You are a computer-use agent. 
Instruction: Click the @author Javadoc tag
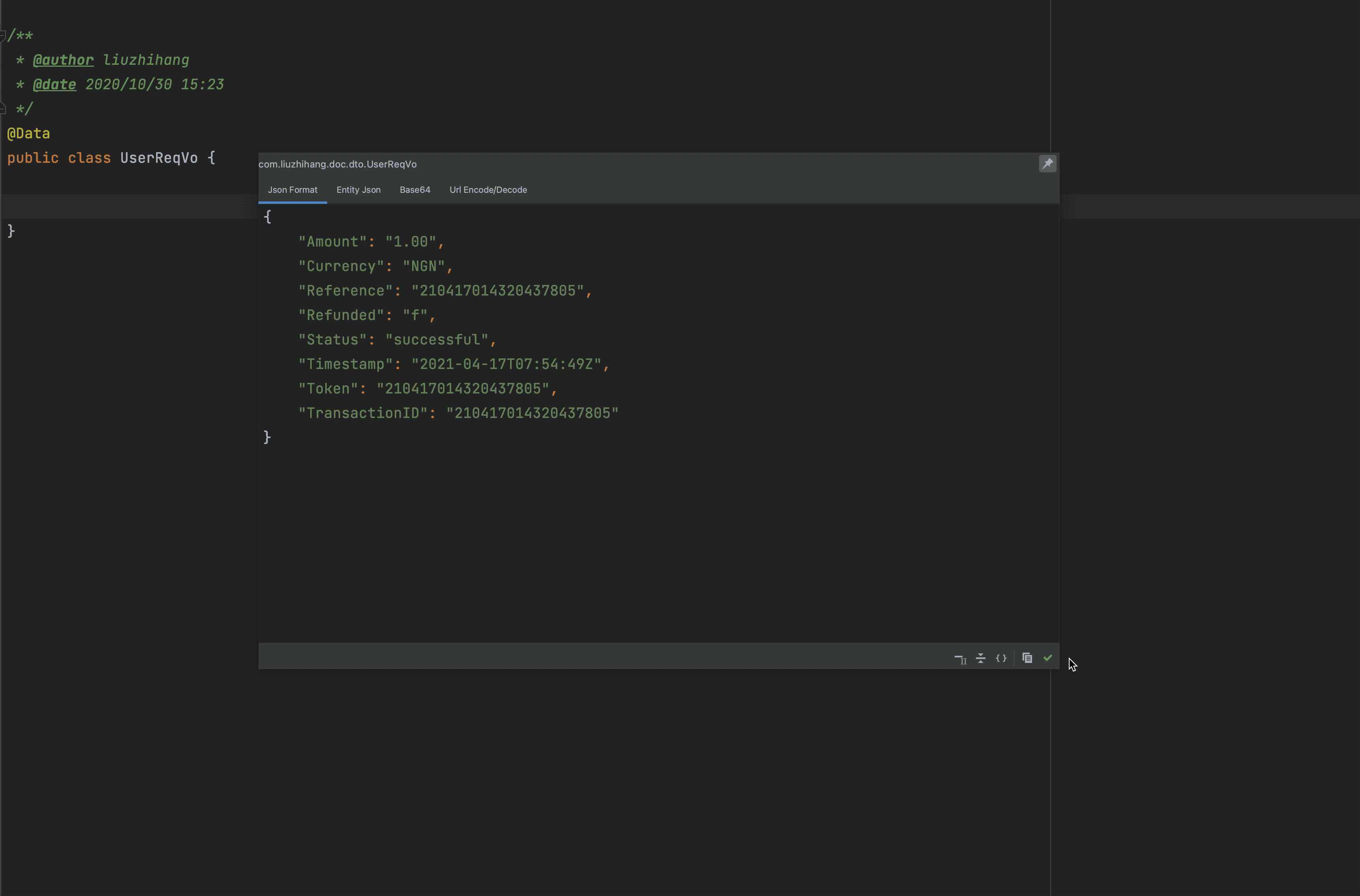63,60
